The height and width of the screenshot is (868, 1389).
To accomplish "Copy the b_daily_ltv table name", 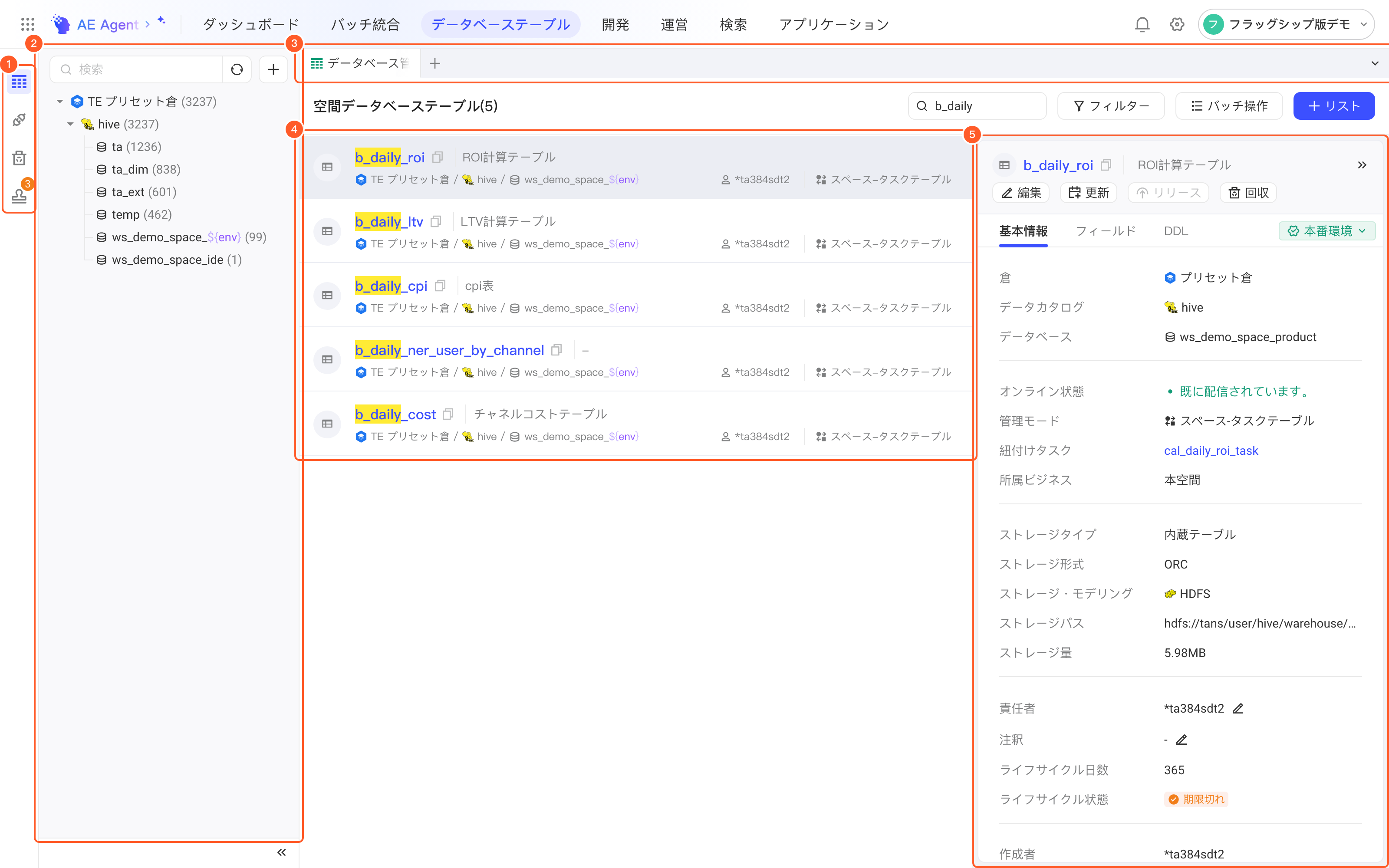I will 436,222.
